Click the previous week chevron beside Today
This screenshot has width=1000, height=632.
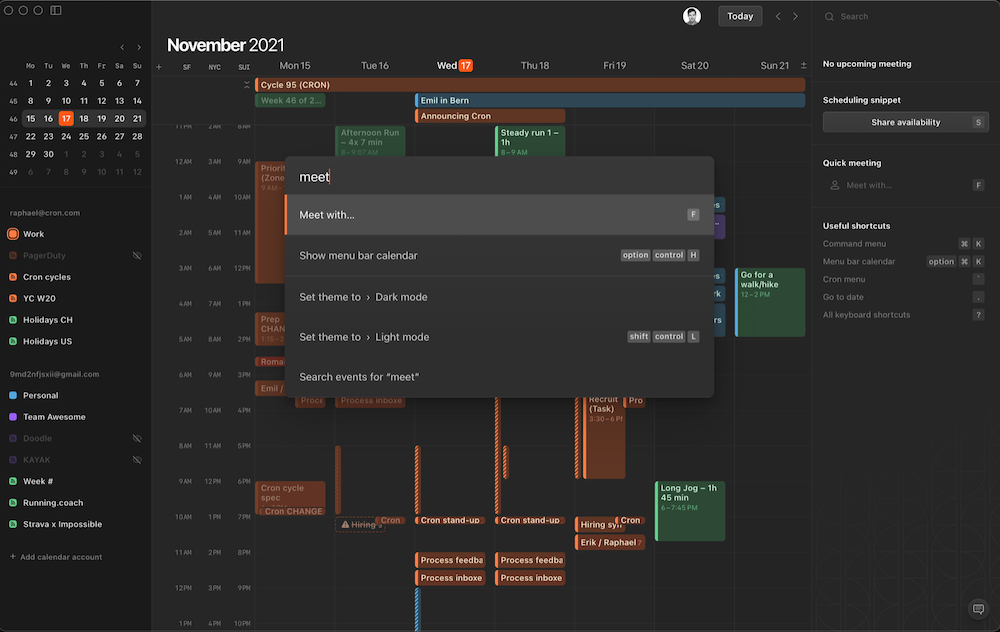coord(776,16)
